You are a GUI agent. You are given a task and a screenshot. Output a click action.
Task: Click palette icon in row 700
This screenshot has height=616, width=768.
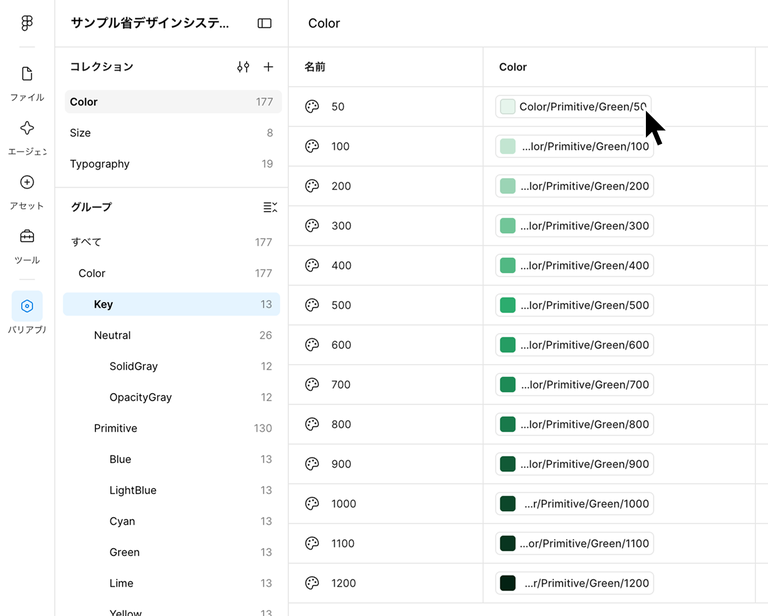pyautogui.click(x=312, y=384)
